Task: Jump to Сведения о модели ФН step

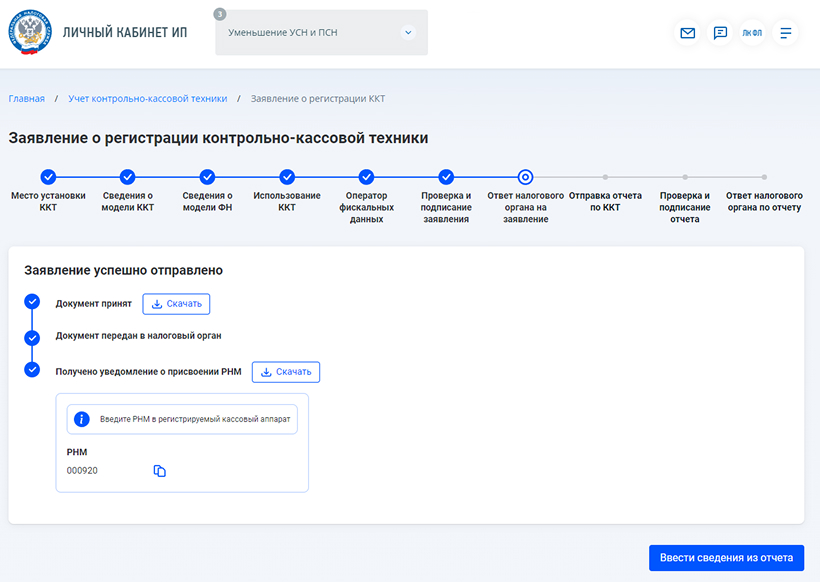Action: tap(207, 177)
